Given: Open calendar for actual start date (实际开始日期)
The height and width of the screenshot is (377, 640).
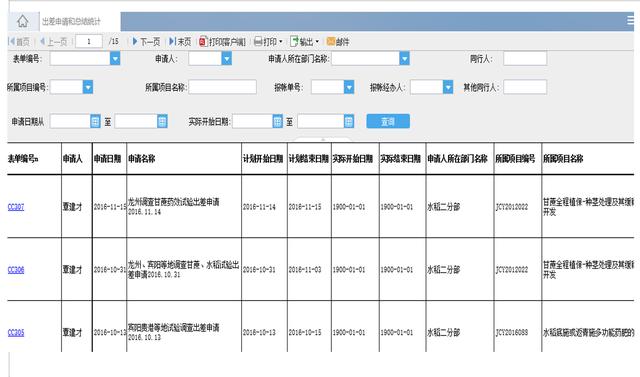Looking at the screenshot, I should (x=278, y=121).
